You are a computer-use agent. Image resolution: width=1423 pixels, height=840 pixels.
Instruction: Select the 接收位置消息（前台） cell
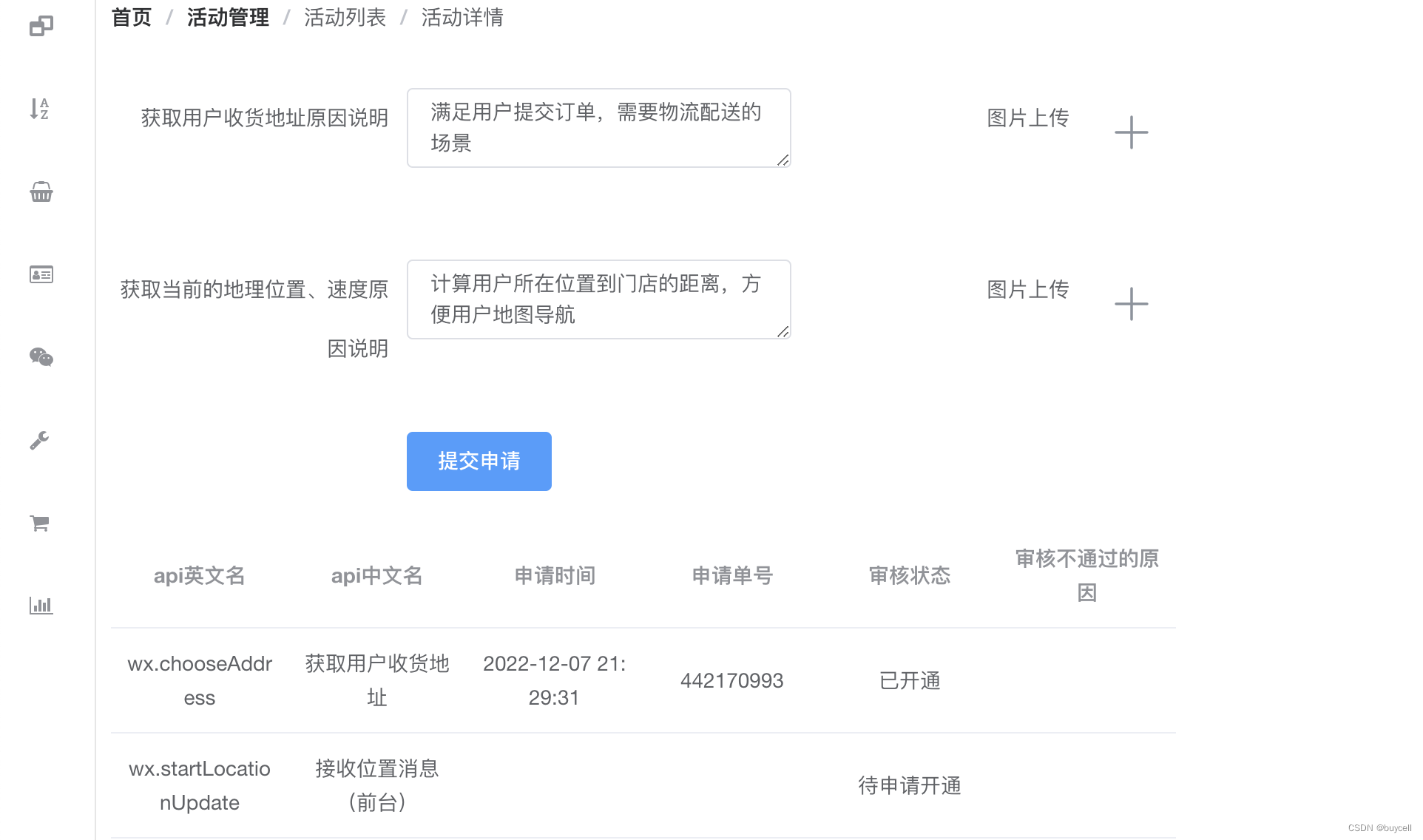coord(377,785)
